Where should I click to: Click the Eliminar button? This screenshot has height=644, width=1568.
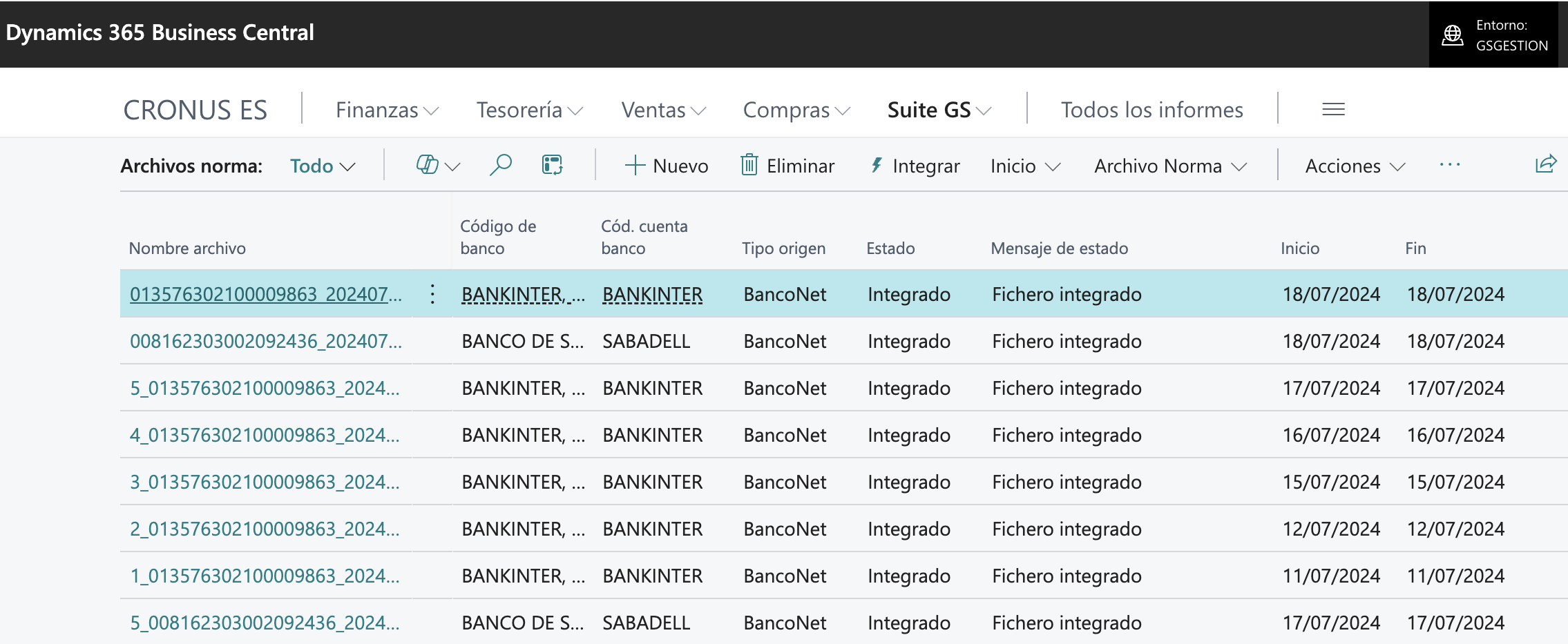[x=787, y=166]
